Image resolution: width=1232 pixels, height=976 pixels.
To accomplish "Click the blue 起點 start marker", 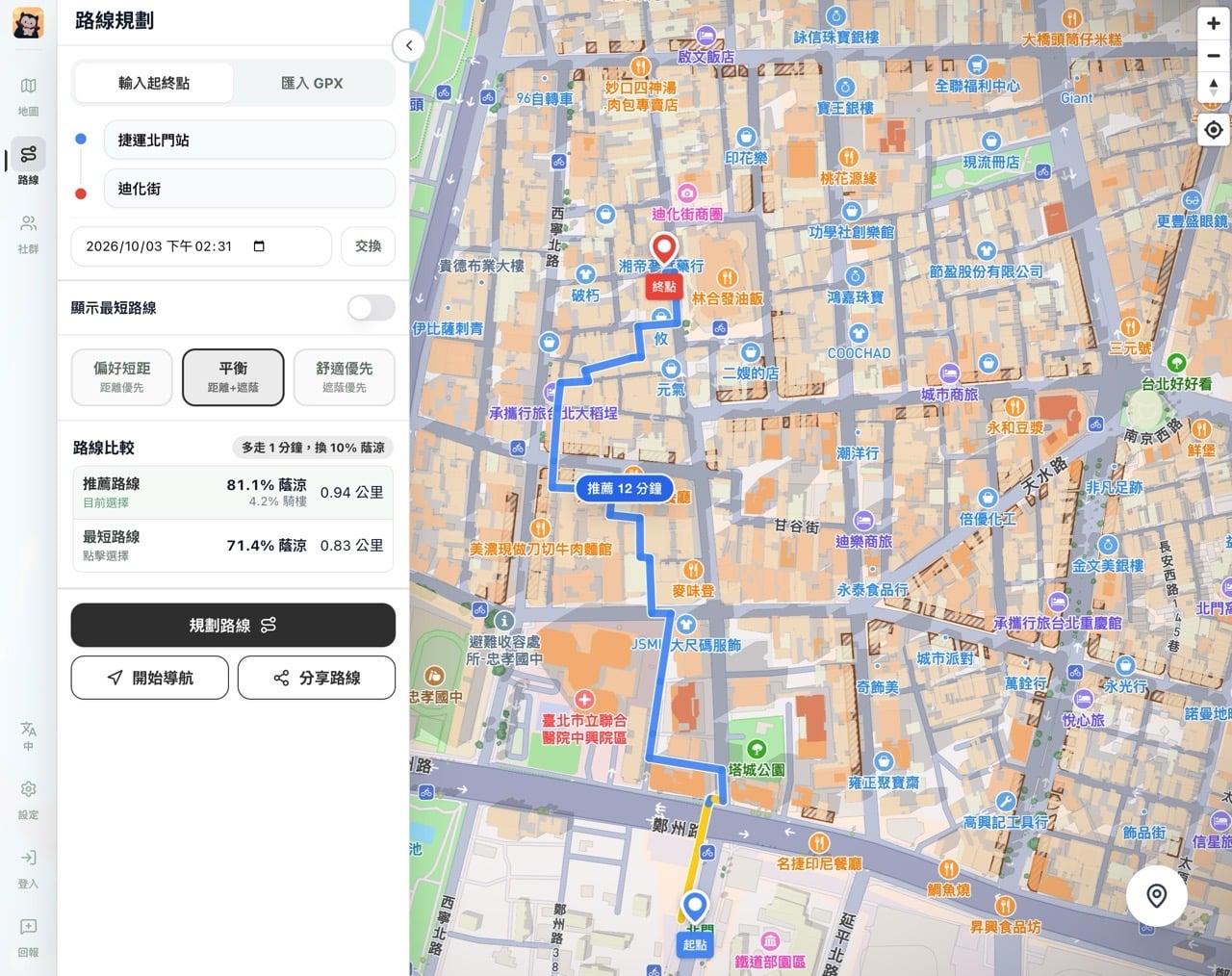I will click(694, 922).
